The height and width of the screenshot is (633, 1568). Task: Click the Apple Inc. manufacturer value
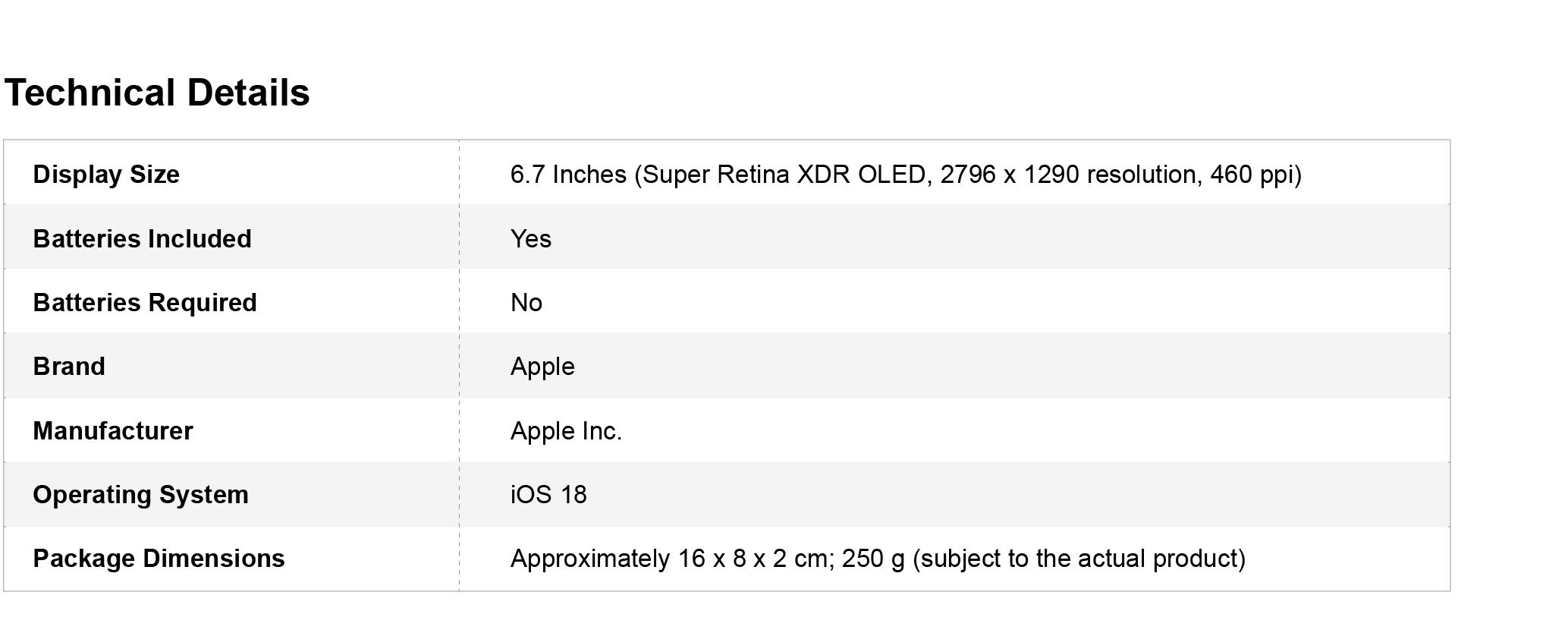[x=566, y=431]
